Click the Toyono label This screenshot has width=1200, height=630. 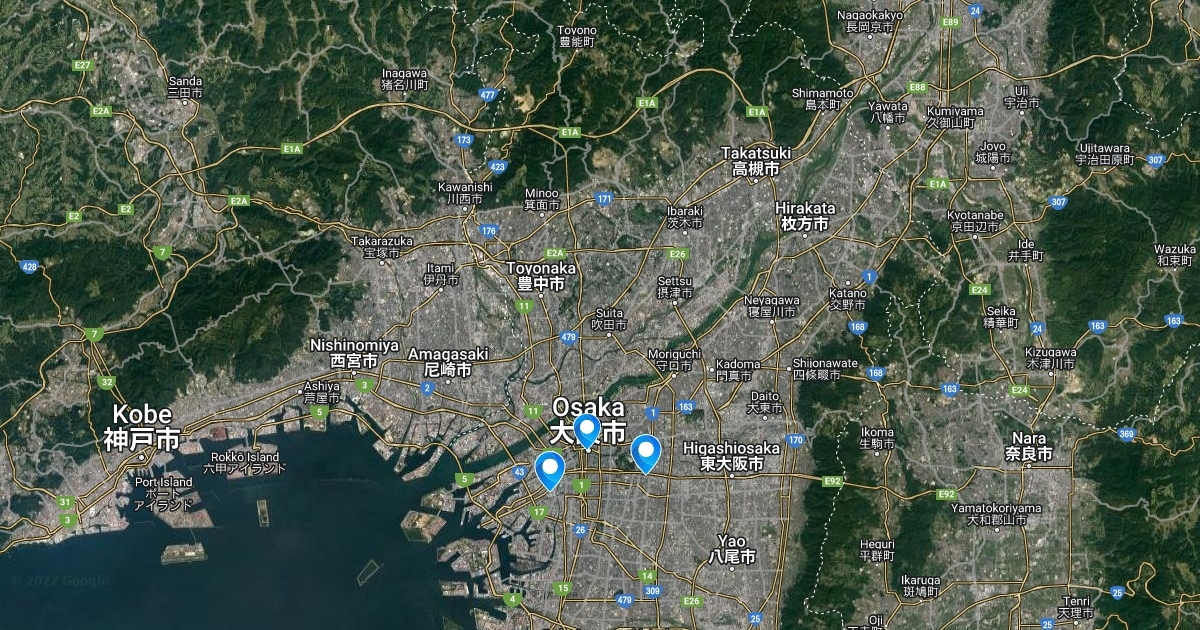pos(577,36)
